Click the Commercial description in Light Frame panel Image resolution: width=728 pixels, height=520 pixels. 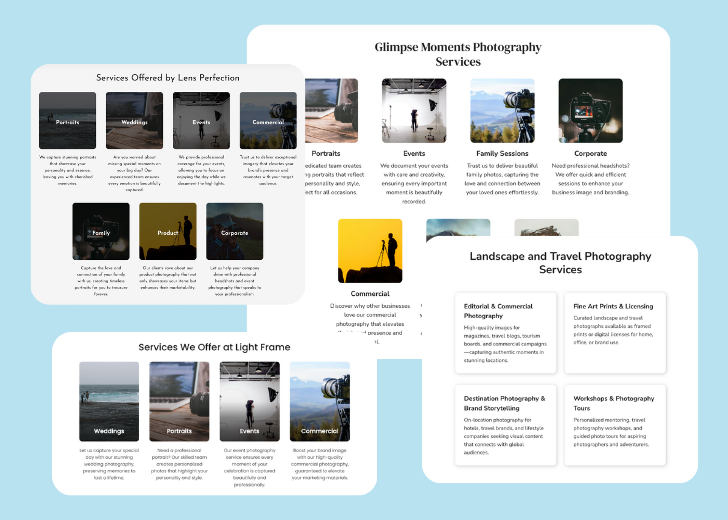(319, 464)
